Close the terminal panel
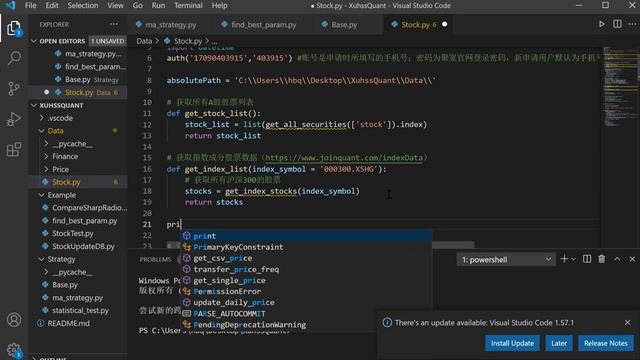Viewport: 640px width, 360px height. tap(632, 259)
